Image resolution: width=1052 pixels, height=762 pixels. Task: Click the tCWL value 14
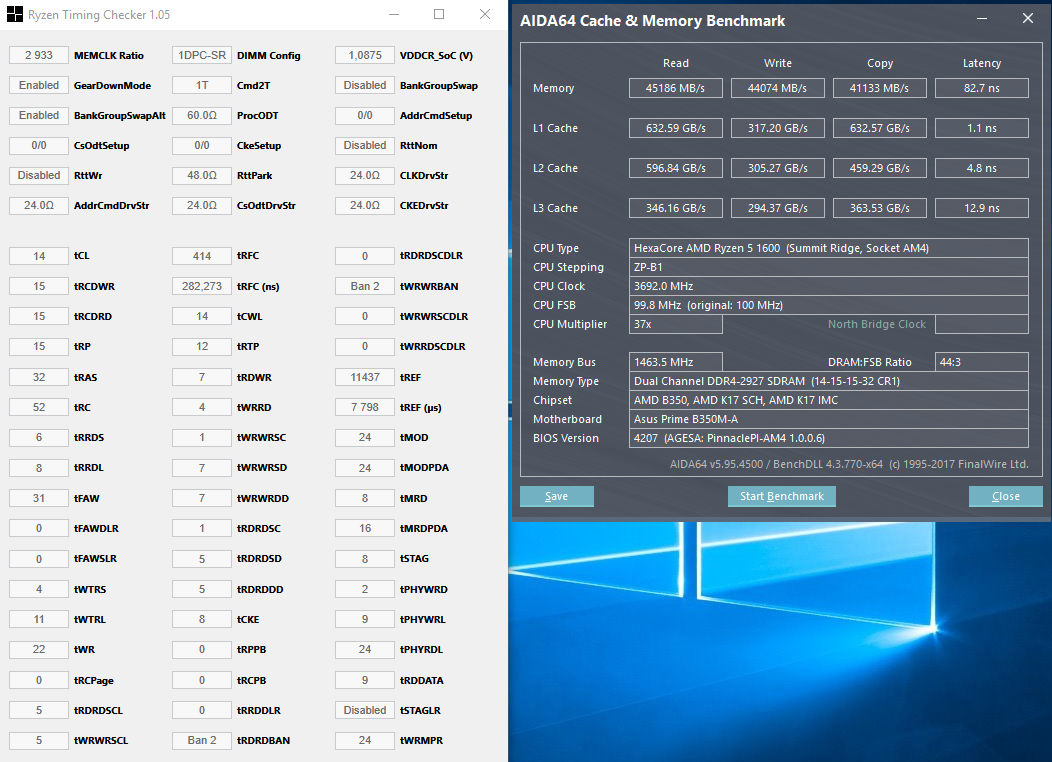click(x=202, y=316)
